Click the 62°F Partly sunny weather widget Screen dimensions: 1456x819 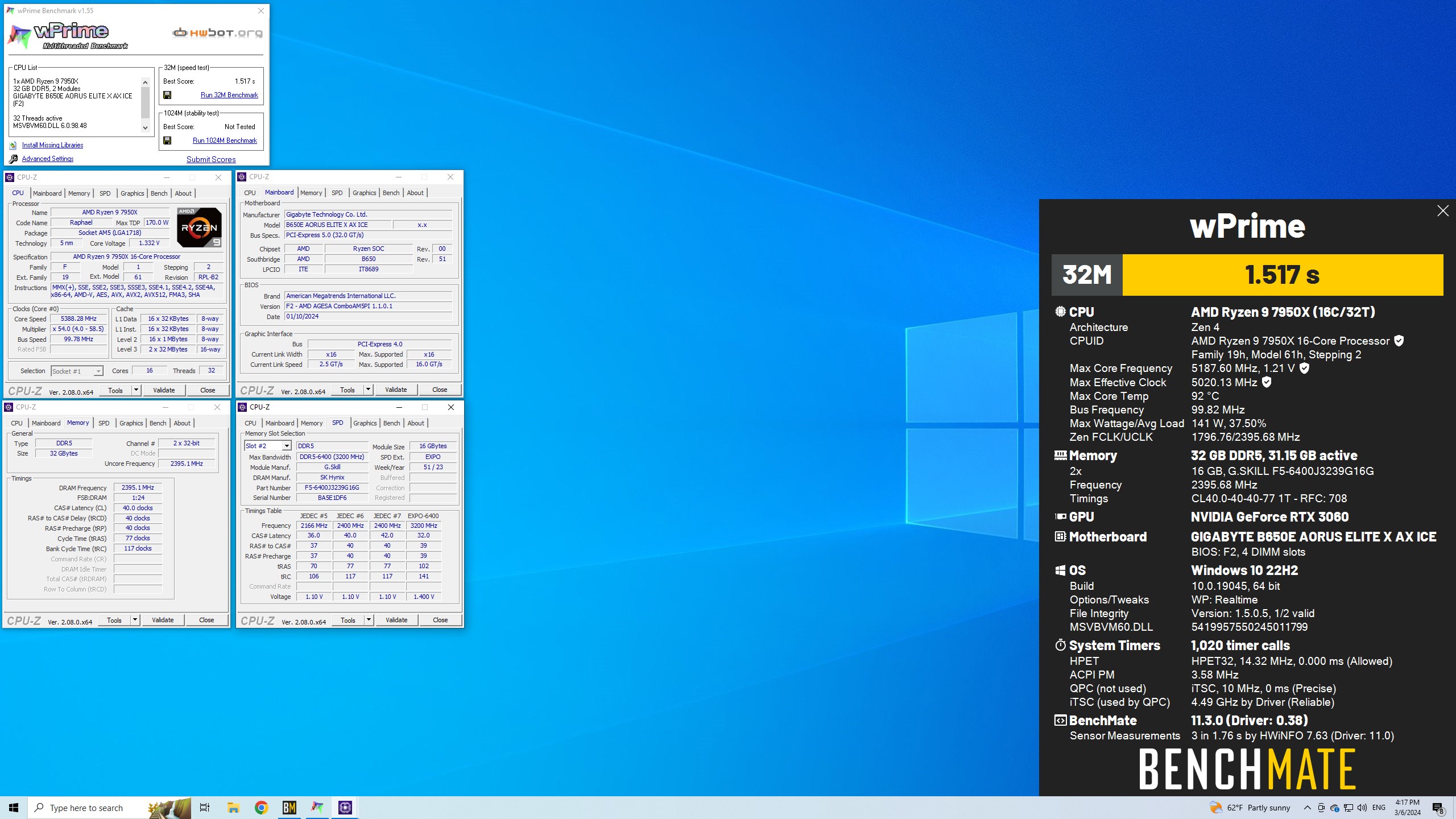click(x=1250, y=808)
